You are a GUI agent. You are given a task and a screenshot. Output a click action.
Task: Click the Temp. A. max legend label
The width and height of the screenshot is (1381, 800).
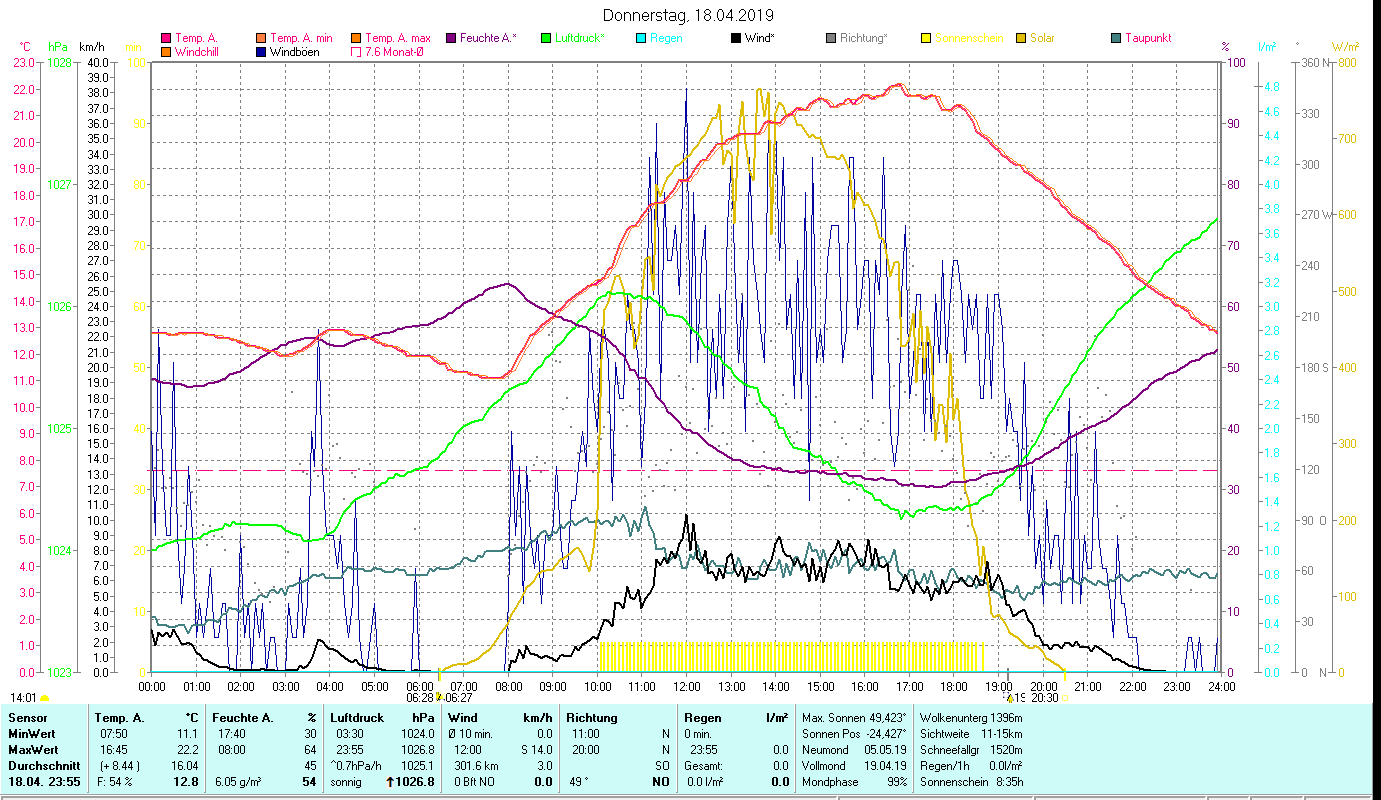pos(397,39)
